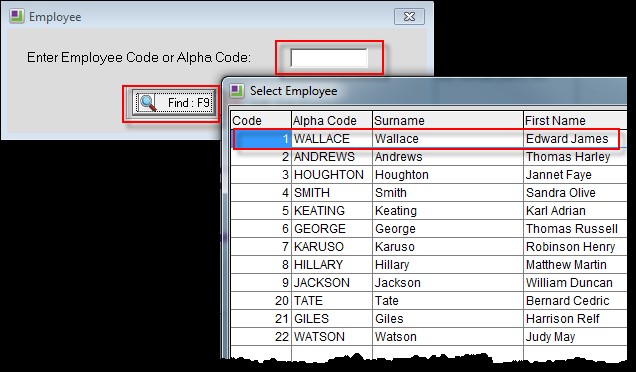Click employee code 20 cell
The image size is (636, 372).
click(x=261, y=301)
